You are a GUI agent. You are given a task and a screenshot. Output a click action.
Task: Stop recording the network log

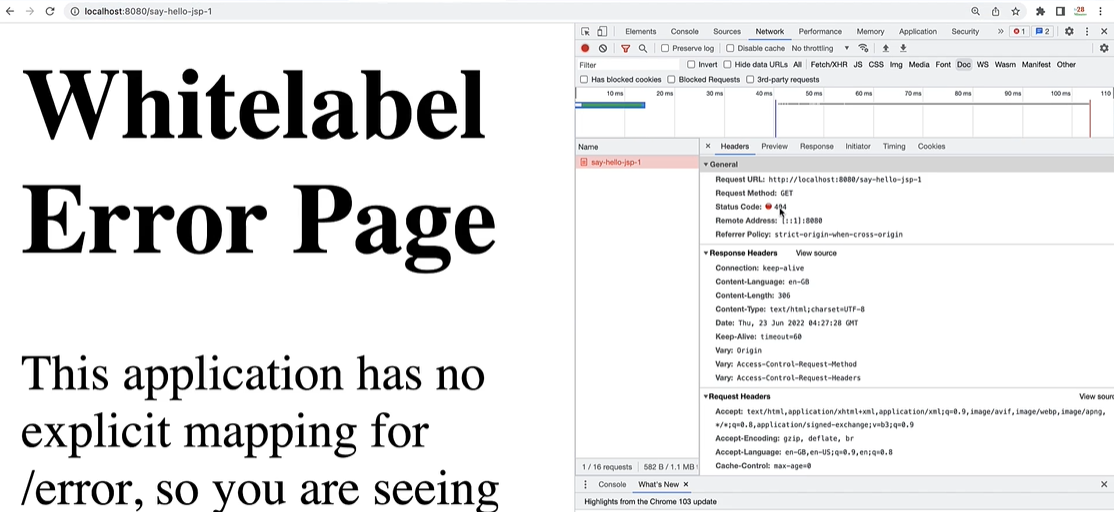click(x=585, y=48)
